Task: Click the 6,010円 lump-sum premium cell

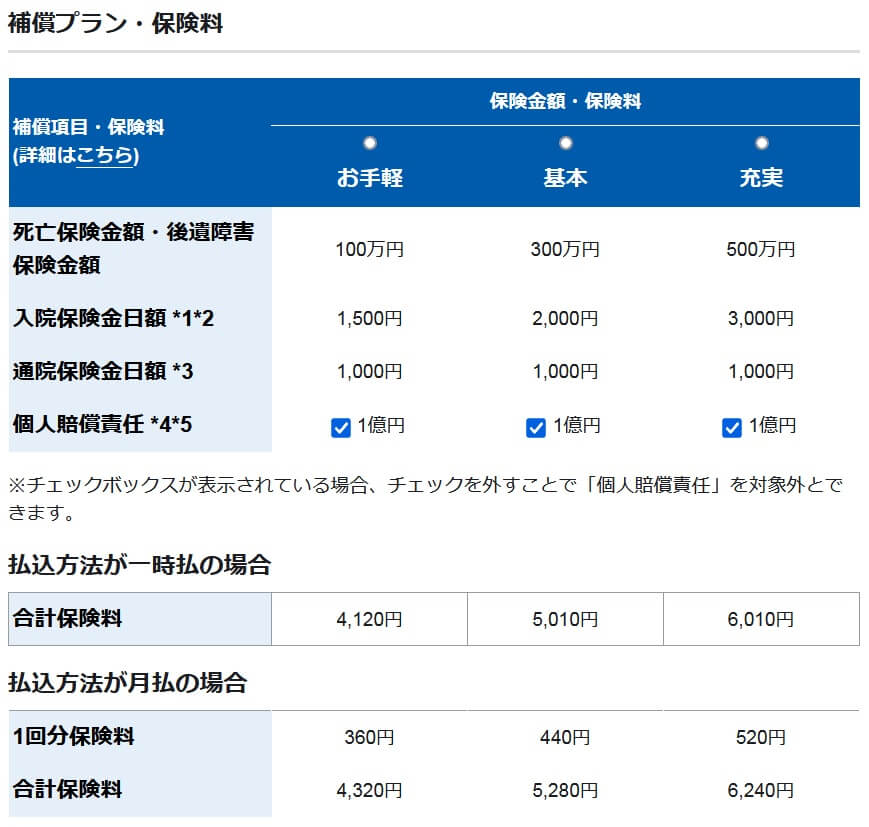Action: 761,620
